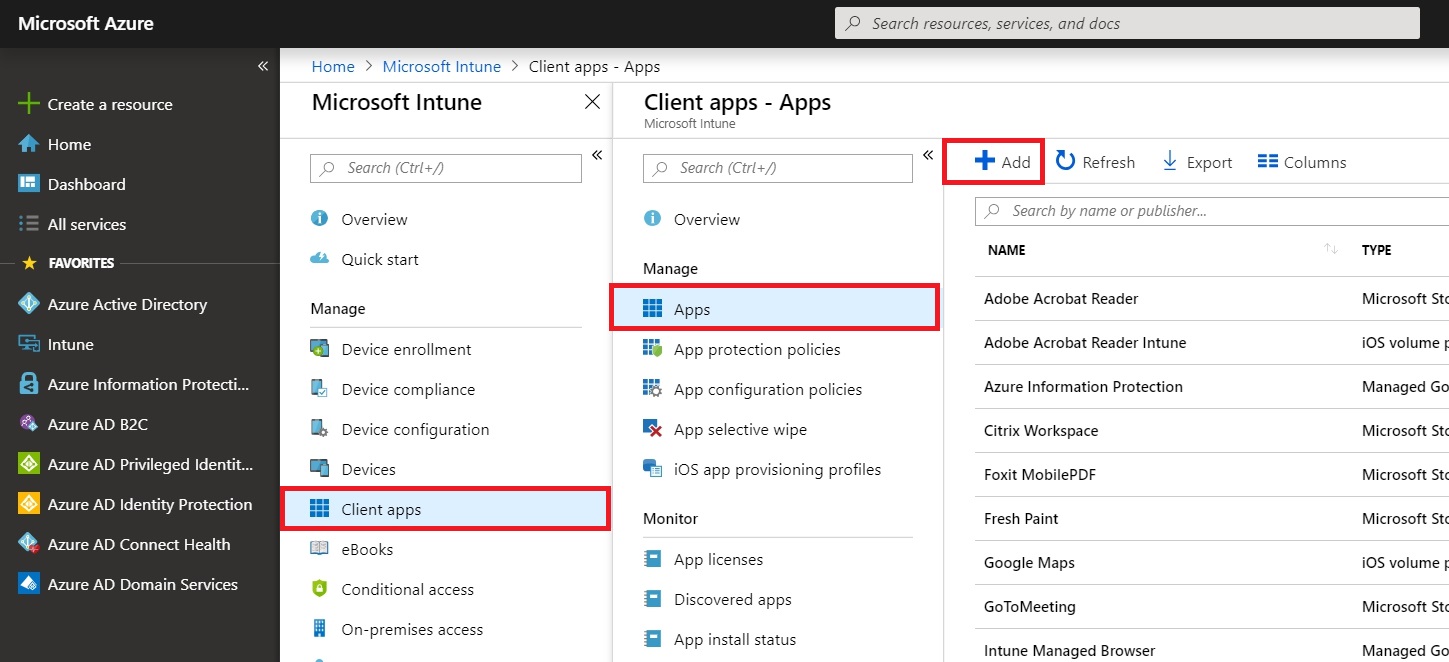Export the apps list

click(1196, 161)
